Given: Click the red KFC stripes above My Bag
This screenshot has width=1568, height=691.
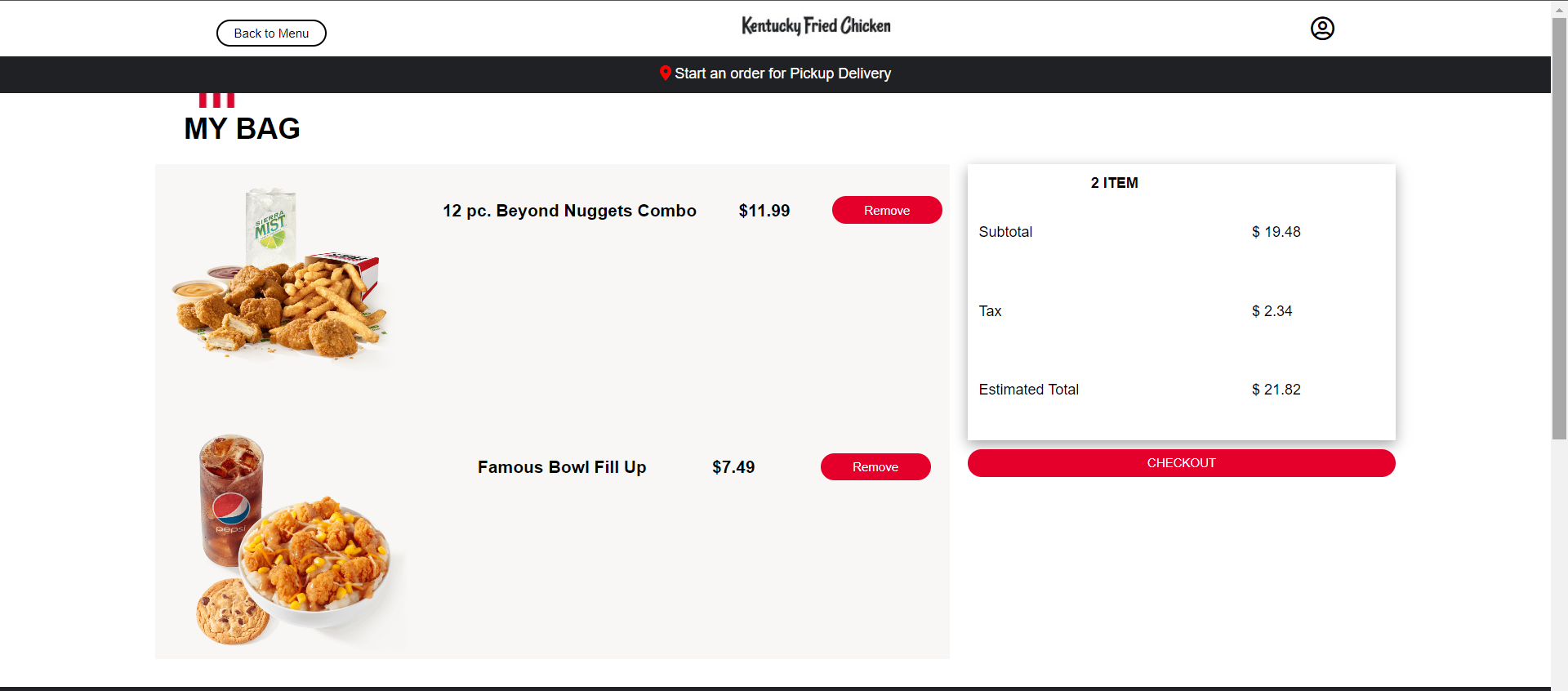Looking at the screenshot, I should [x=216, y=100].
